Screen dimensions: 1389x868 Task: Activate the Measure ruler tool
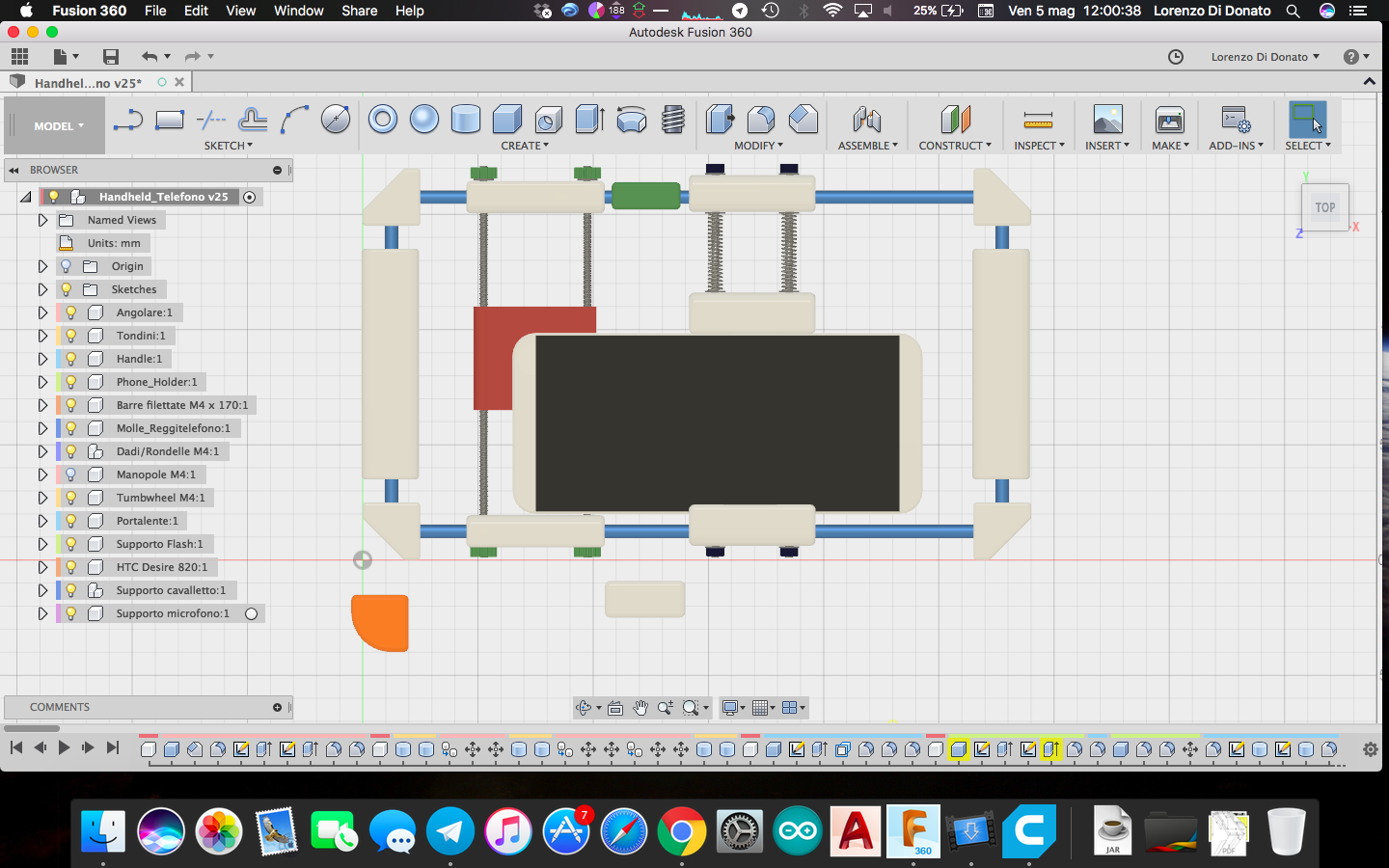click(1038, 121)
